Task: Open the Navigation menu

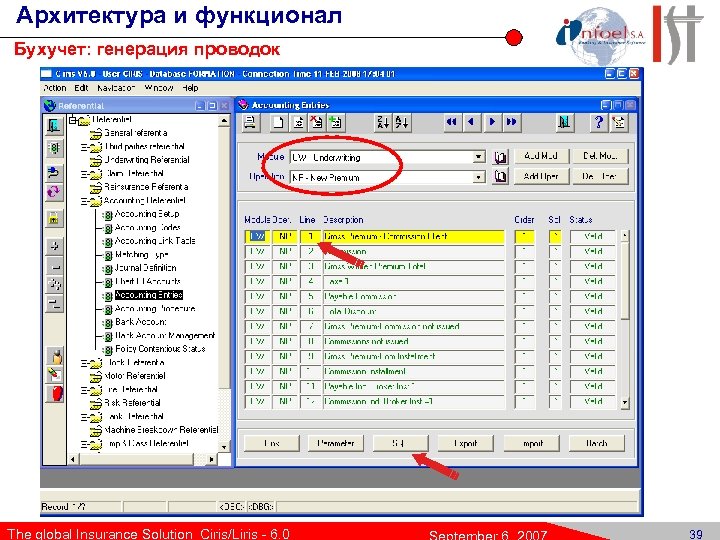Action: click(x=116, y=88)
